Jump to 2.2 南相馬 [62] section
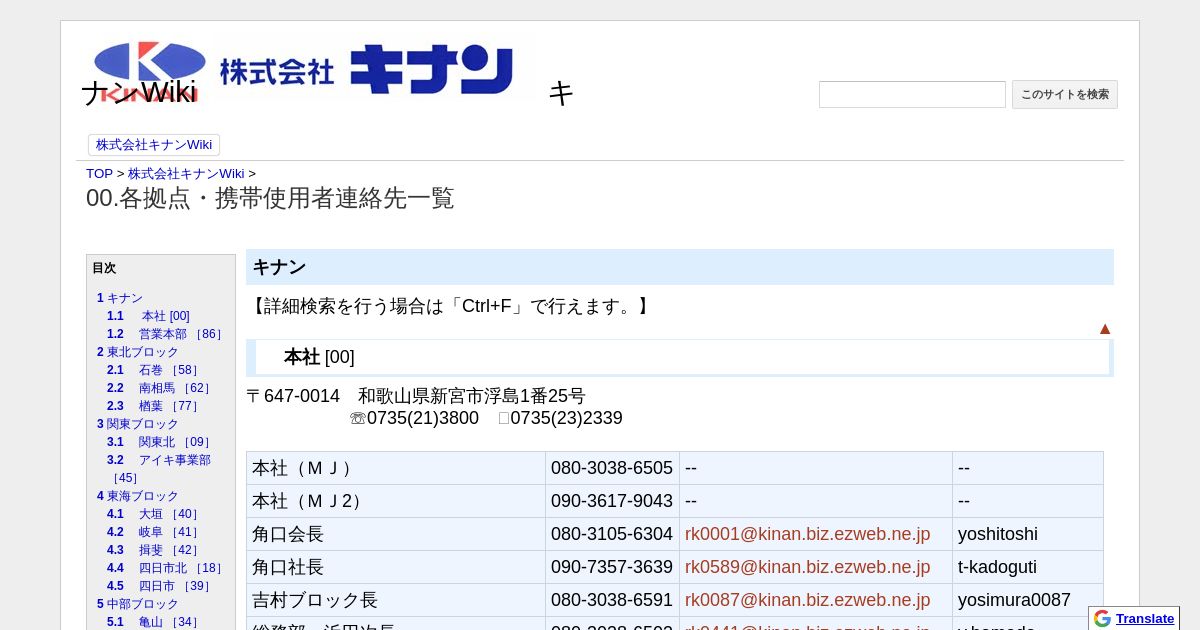This screenshot has width=1200, height=630. click(x=161, y=388)
